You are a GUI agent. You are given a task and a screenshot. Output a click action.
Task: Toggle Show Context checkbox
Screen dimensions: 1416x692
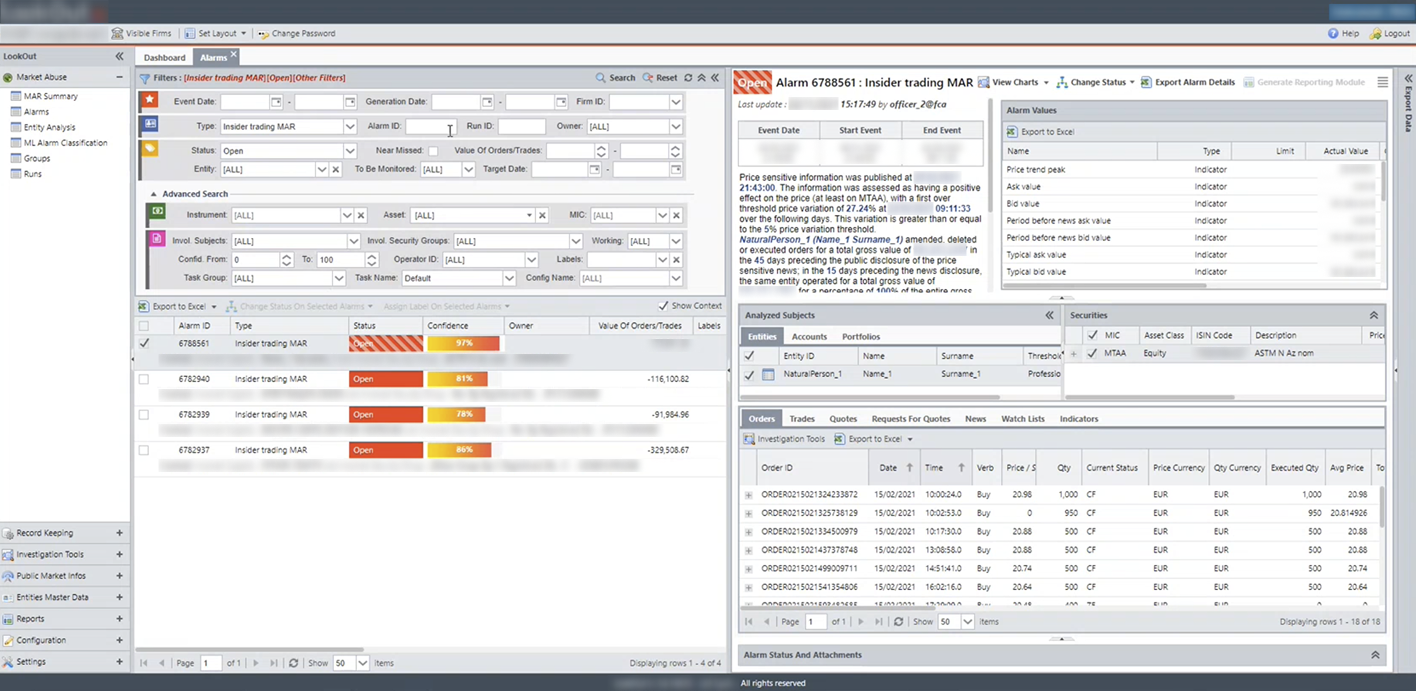click(663, 306)
